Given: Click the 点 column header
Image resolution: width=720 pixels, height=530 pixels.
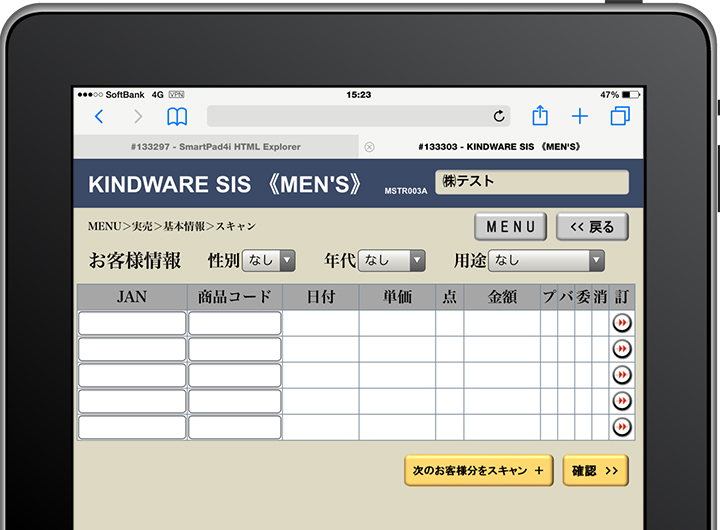Looking at the screenshot, I should pyautogui.click(x=450, y=297).
